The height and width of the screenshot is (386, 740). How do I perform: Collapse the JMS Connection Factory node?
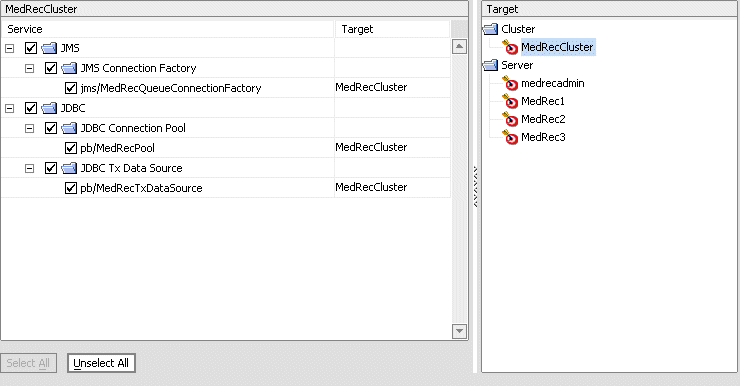[29, 68]
